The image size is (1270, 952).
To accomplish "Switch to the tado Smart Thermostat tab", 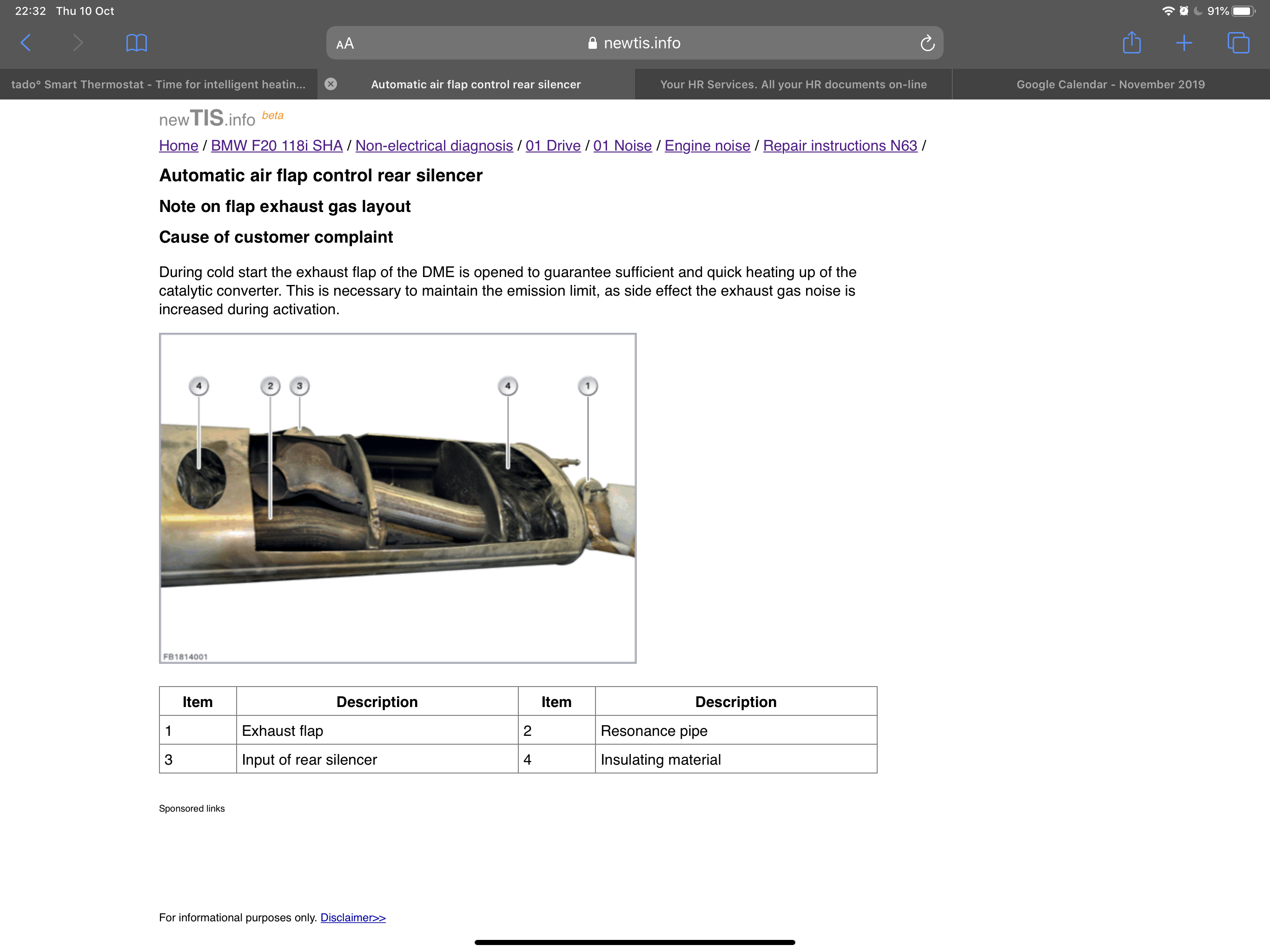I will (159, 85).
